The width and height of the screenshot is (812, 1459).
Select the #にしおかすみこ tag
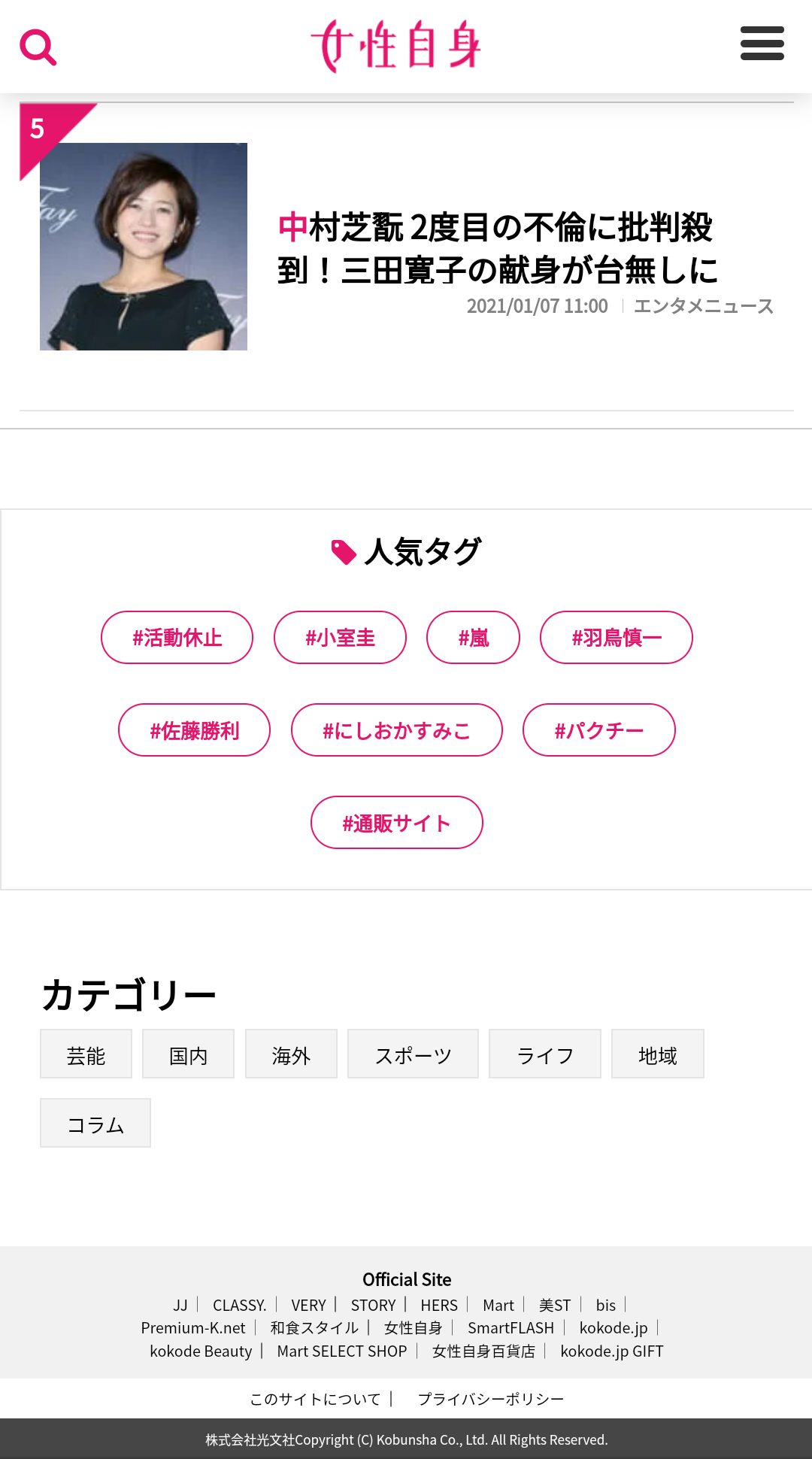tap(396, 730)
